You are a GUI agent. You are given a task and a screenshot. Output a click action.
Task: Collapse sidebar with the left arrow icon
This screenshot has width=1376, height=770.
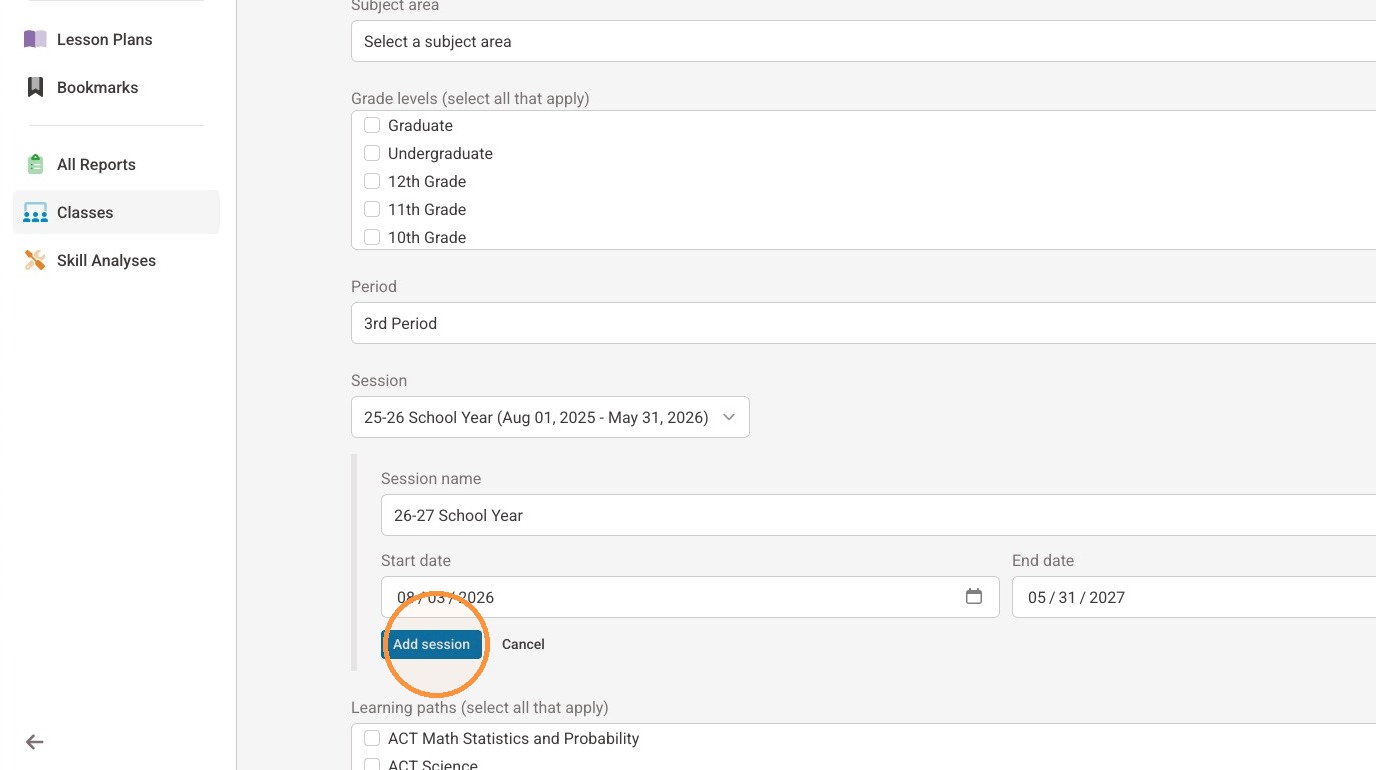tap(35, 742)
